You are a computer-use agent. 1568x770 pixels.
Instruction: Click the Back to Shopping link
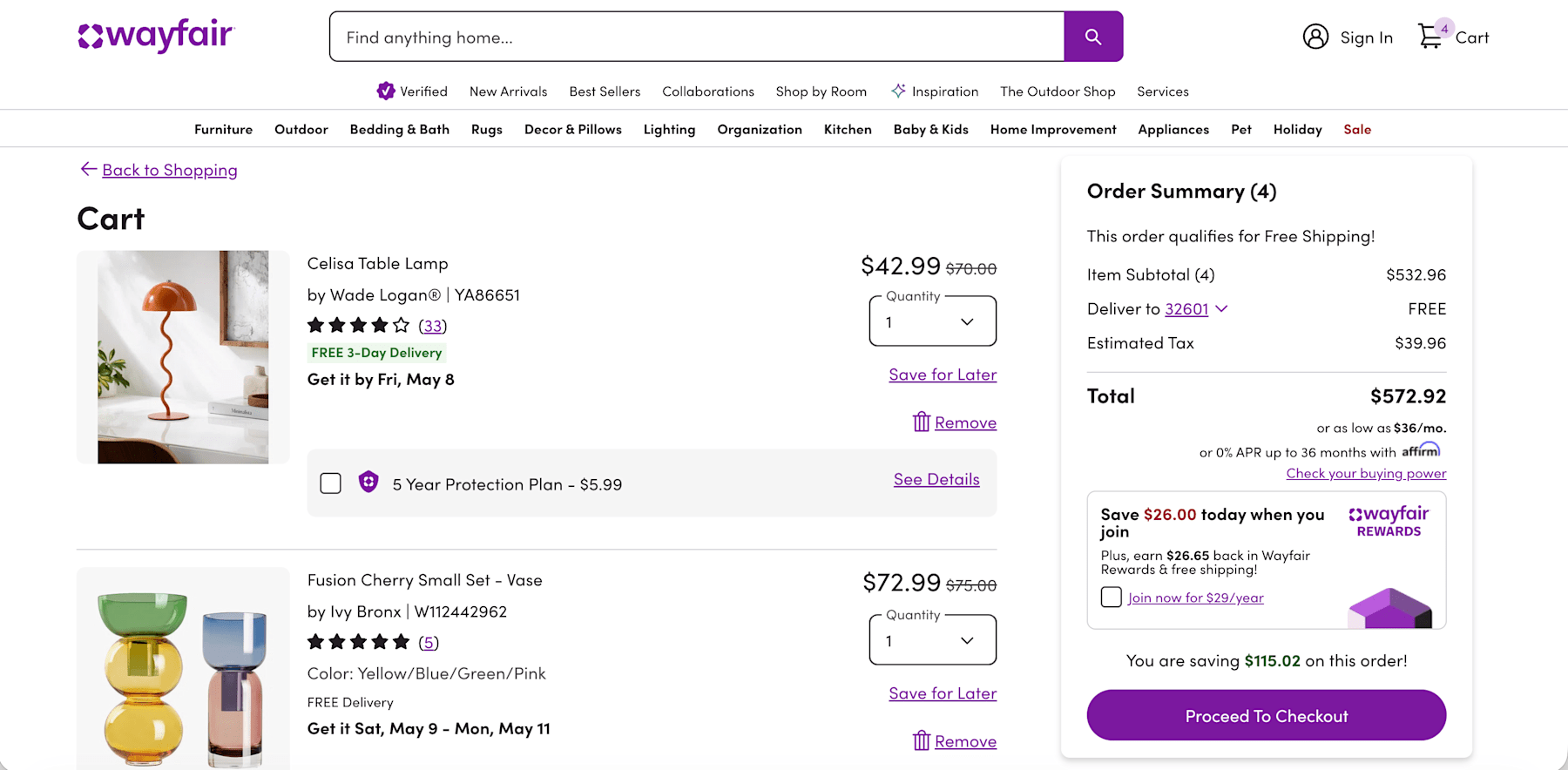170,170
